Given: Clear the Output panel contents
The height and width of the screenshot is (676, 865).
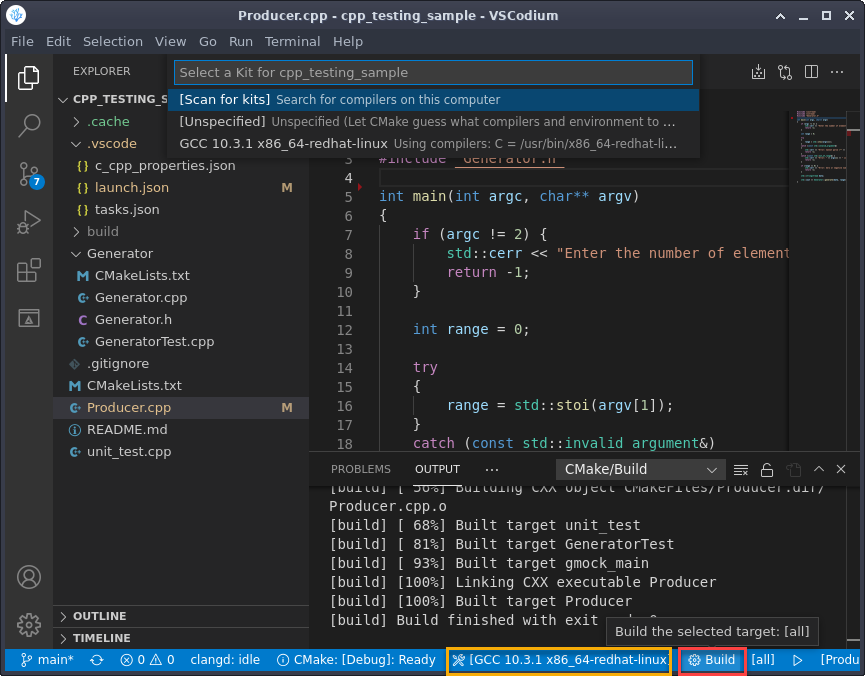Looking at the screenshot, I should click(739, 469).
